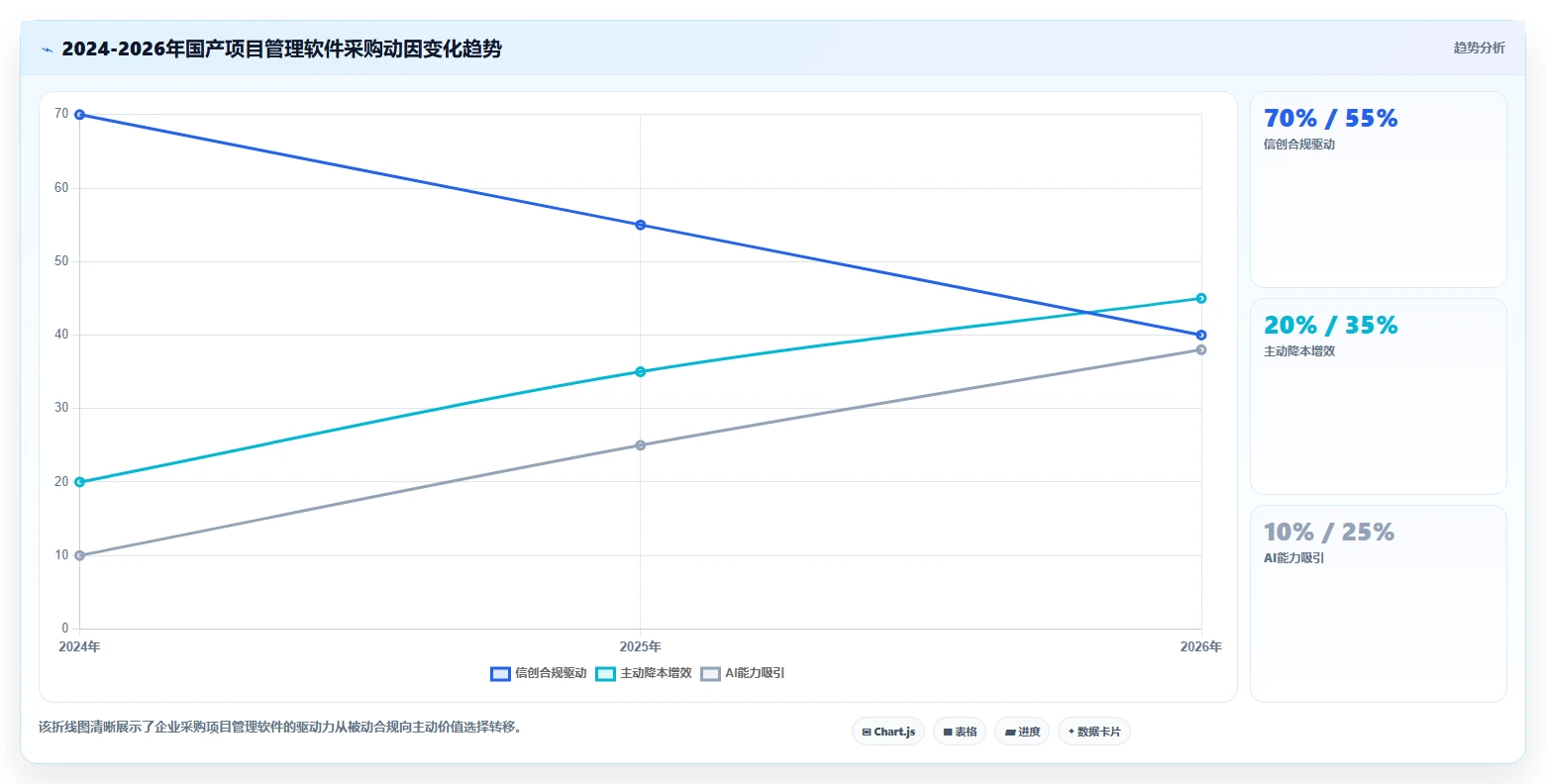Select the 数据卡片 chip
This screenshot has width=1546, height=784.
(x=1094, y=732)
